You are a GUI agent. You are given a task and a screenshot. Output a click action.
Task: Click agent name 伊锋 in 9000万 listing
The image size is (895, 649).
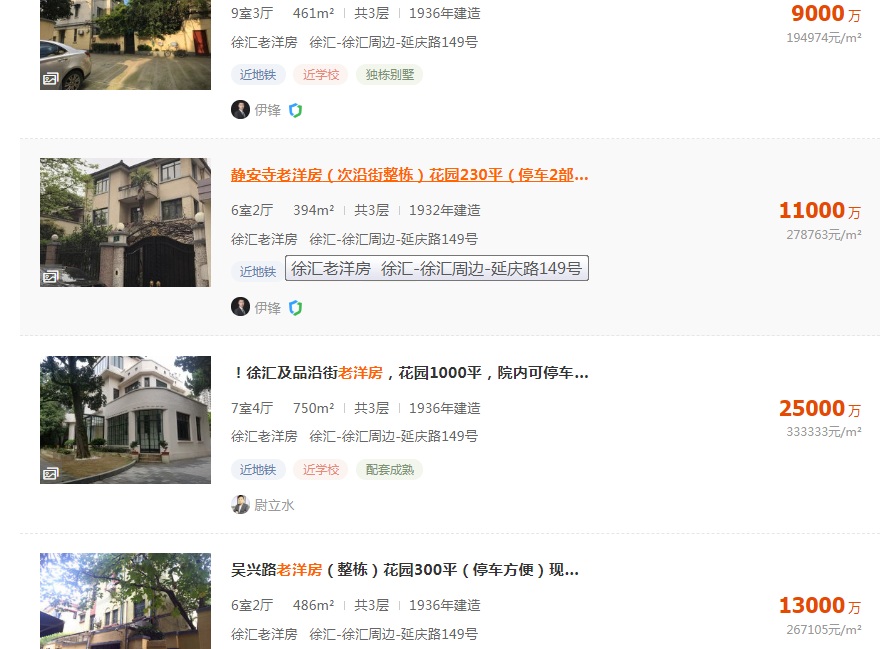point(268,110)
